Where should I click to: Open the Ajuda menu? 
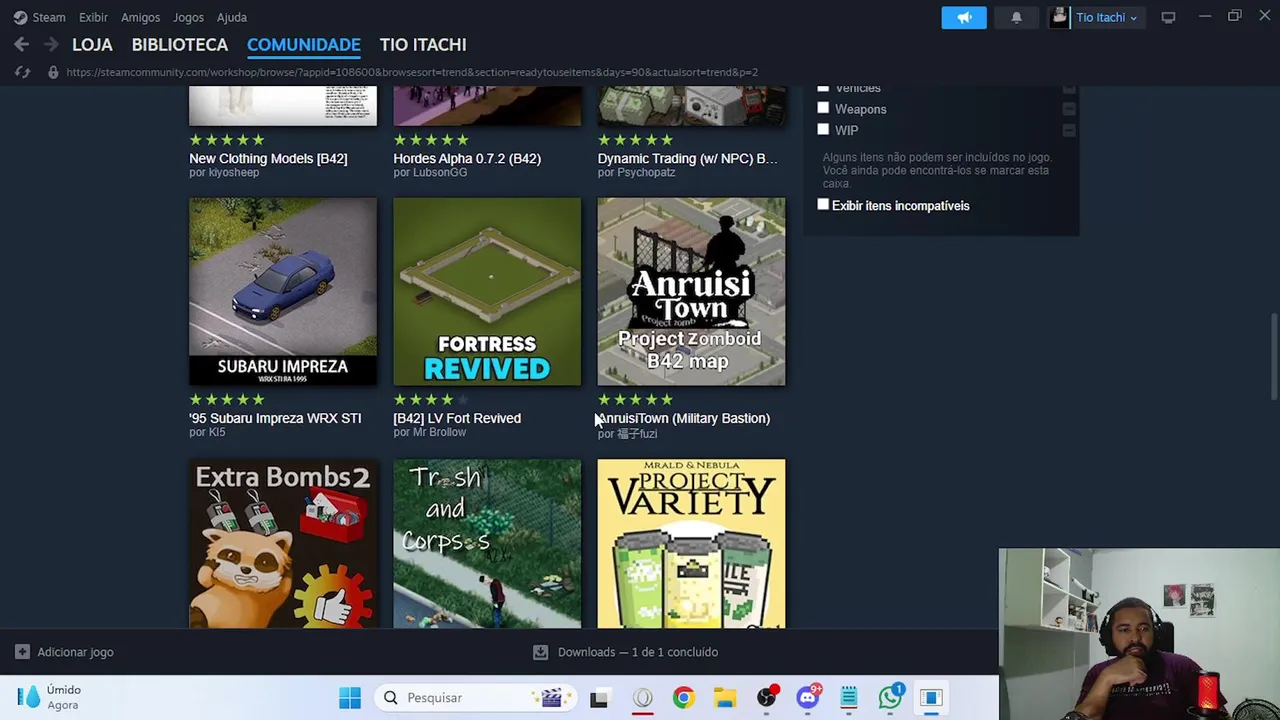[x=232, y=17]
